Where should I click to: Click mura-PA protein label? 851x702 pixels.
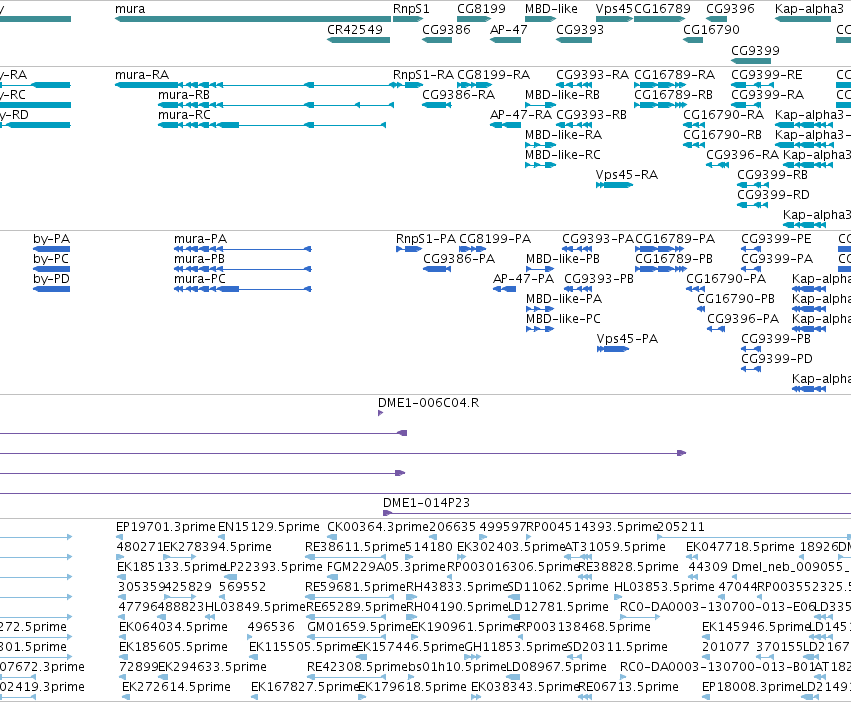point(200,238)
